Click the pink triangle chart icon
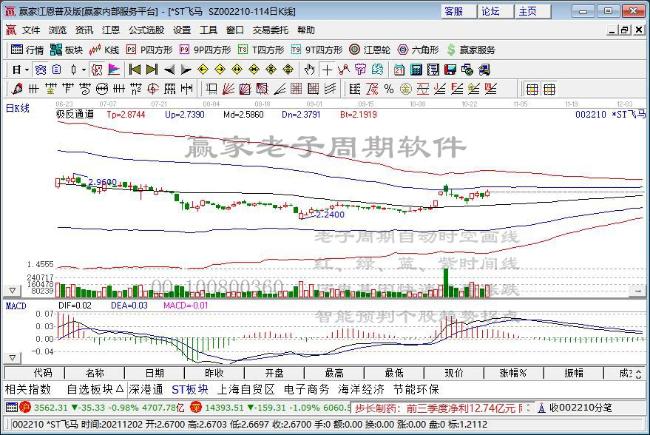Viewport: 650px width, 435px height. click(114, 70)
